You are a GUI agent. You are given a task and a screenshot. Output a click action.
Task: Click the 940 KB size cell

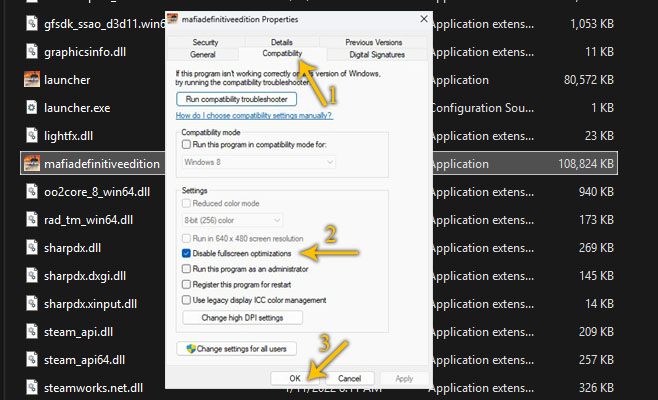(x=596, y=192)
